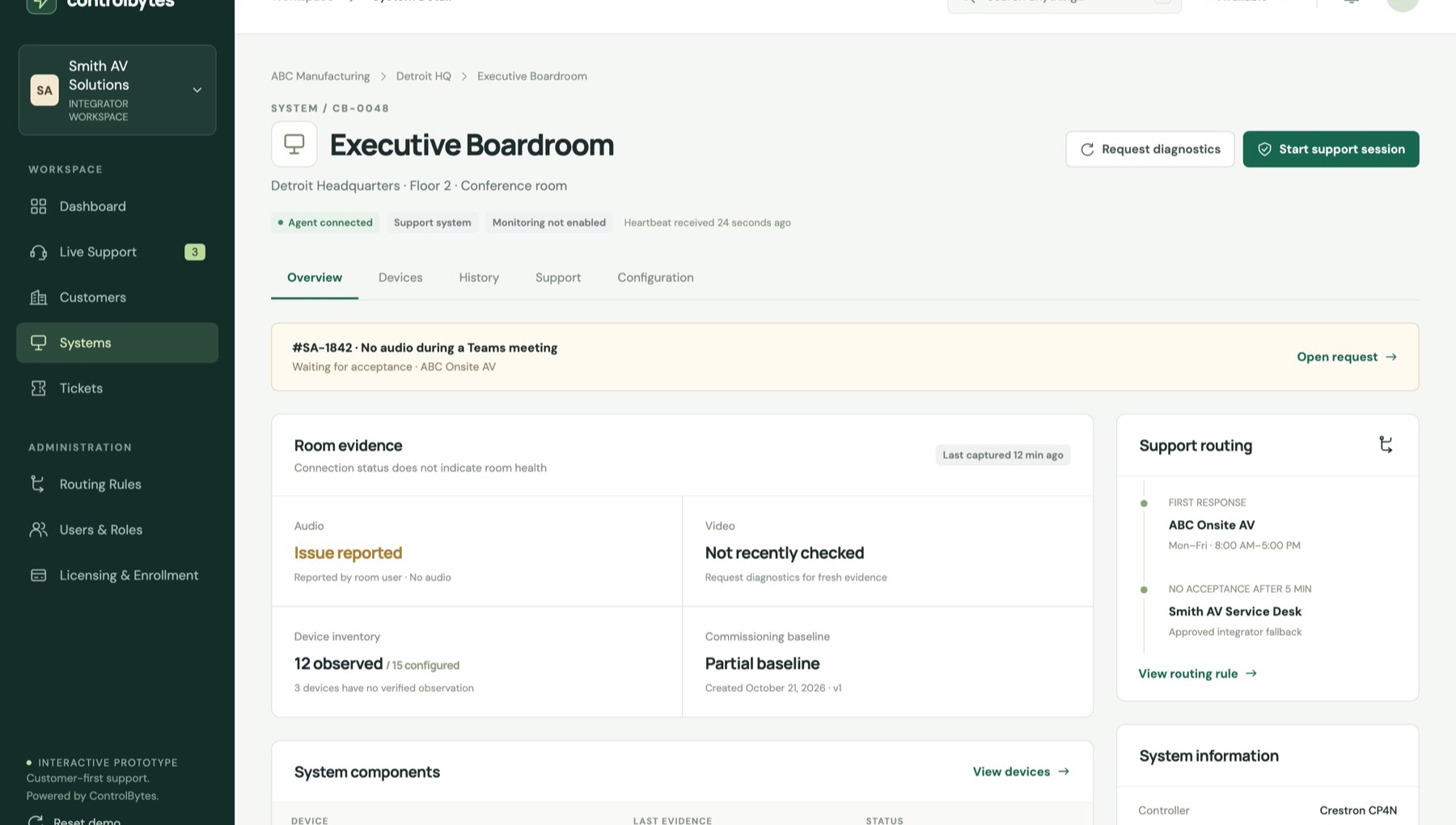1456x825 pixels.
Task: Click the Live Support headset icon
Action: point(38,252)
